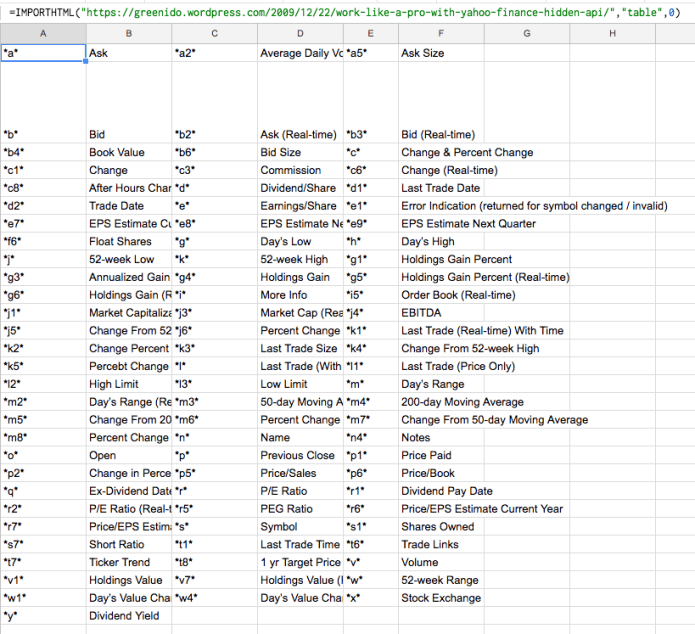695x634 pixels.
Task: Select the 'Open' cell
Action: [x=129, y=455]
